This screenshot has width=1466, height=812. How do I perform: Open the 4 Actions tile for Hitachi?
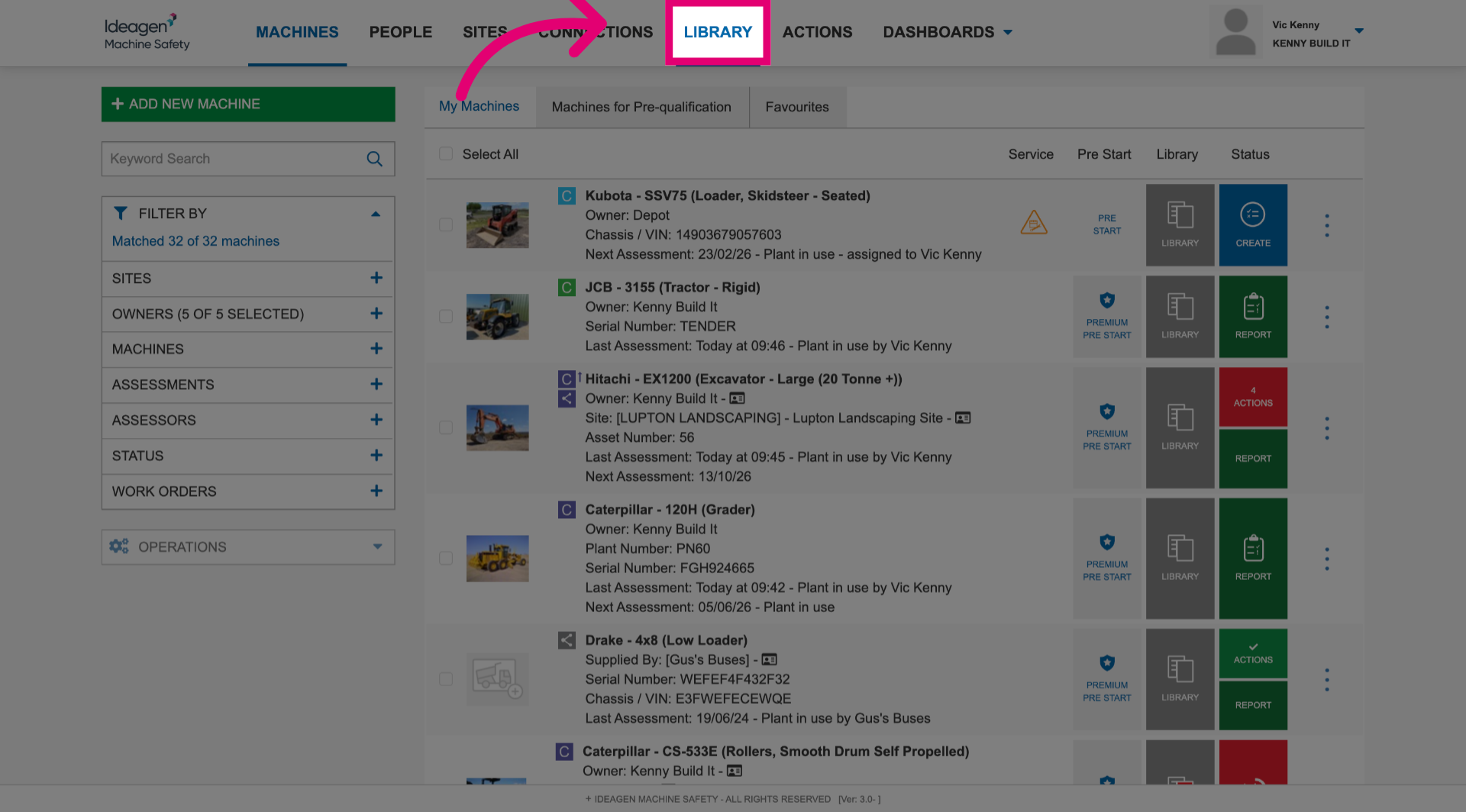(1253, 397)
